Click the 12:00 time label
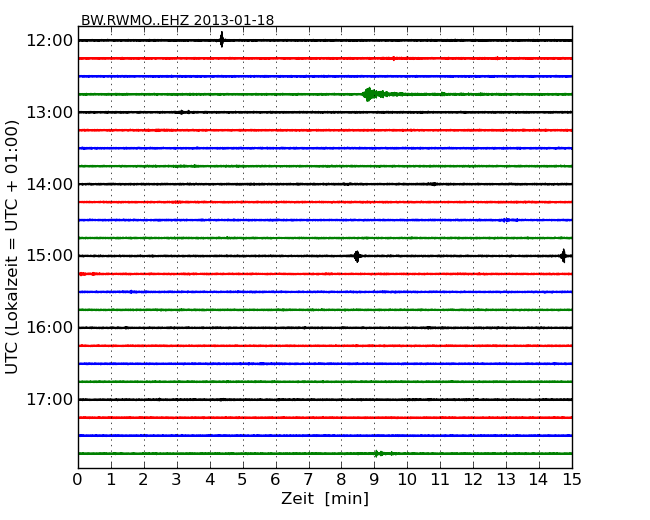The width and height of the screenshot is (650, 520). [x=50, y=41]
